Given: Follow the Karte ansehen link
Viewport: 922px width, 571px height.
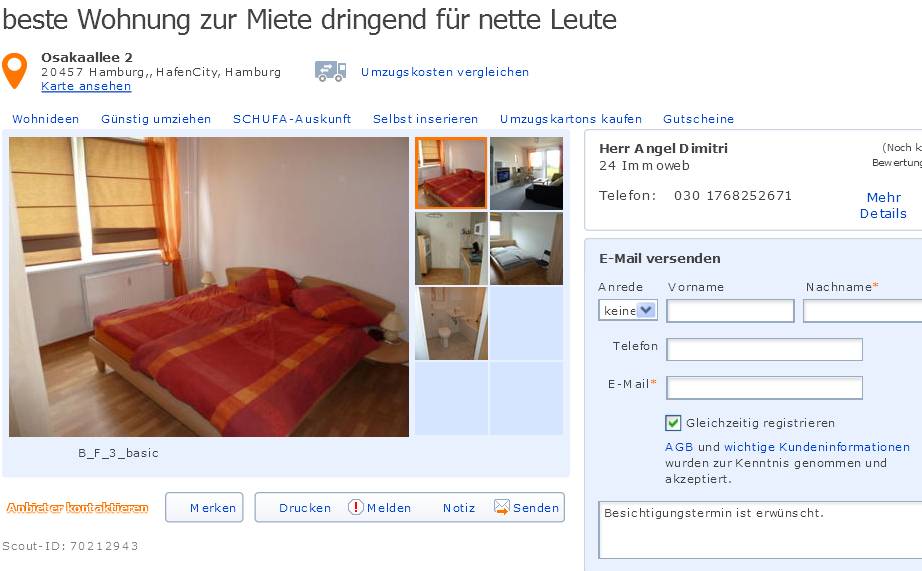Looking at the screenshot, I should [x=86, y=86].
